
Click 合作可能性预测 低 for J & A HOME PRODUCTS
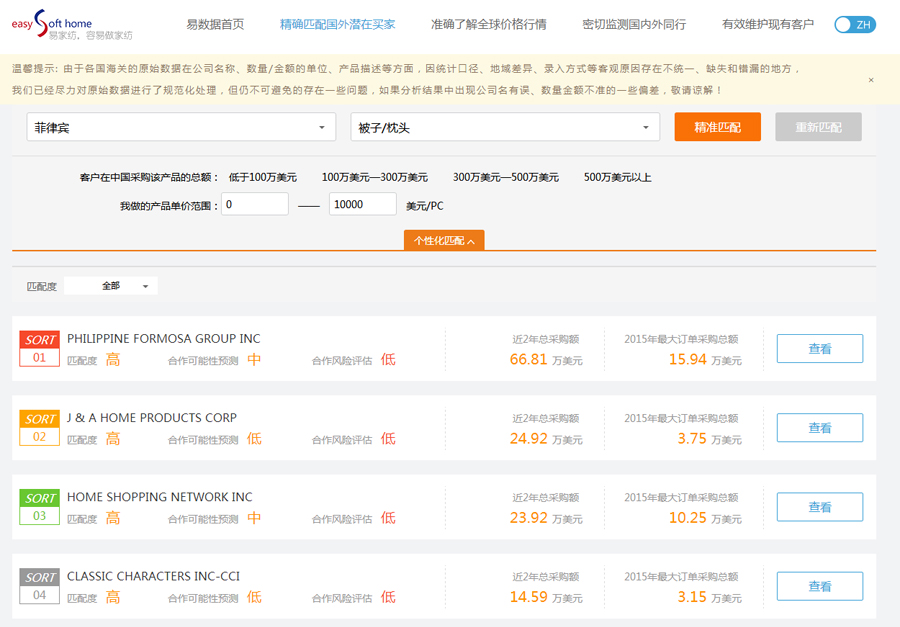tap(215, 439)
